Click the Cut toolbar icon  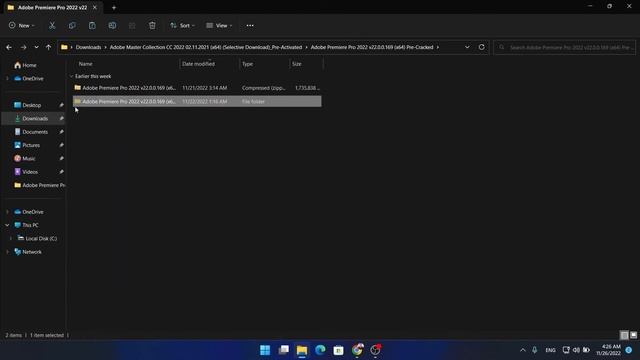[x=52, y=25]
